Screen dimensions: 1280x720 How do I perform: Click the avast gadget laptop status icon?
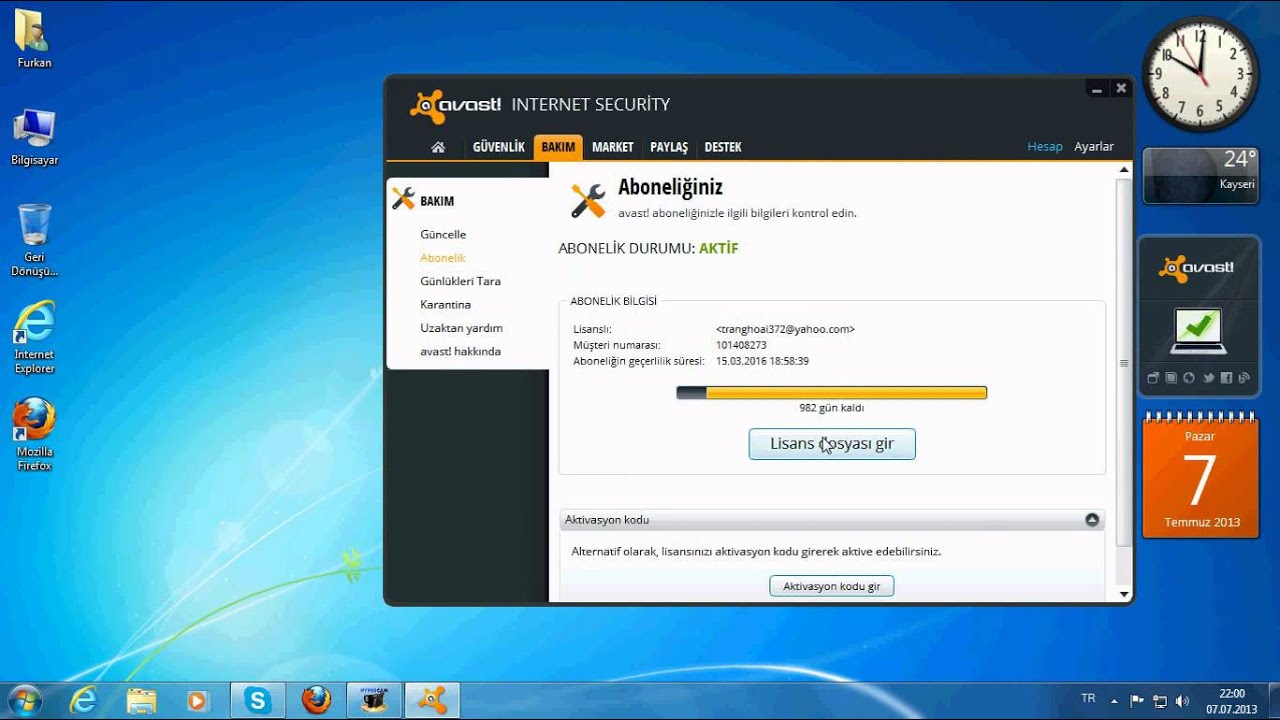(1198, 331)
